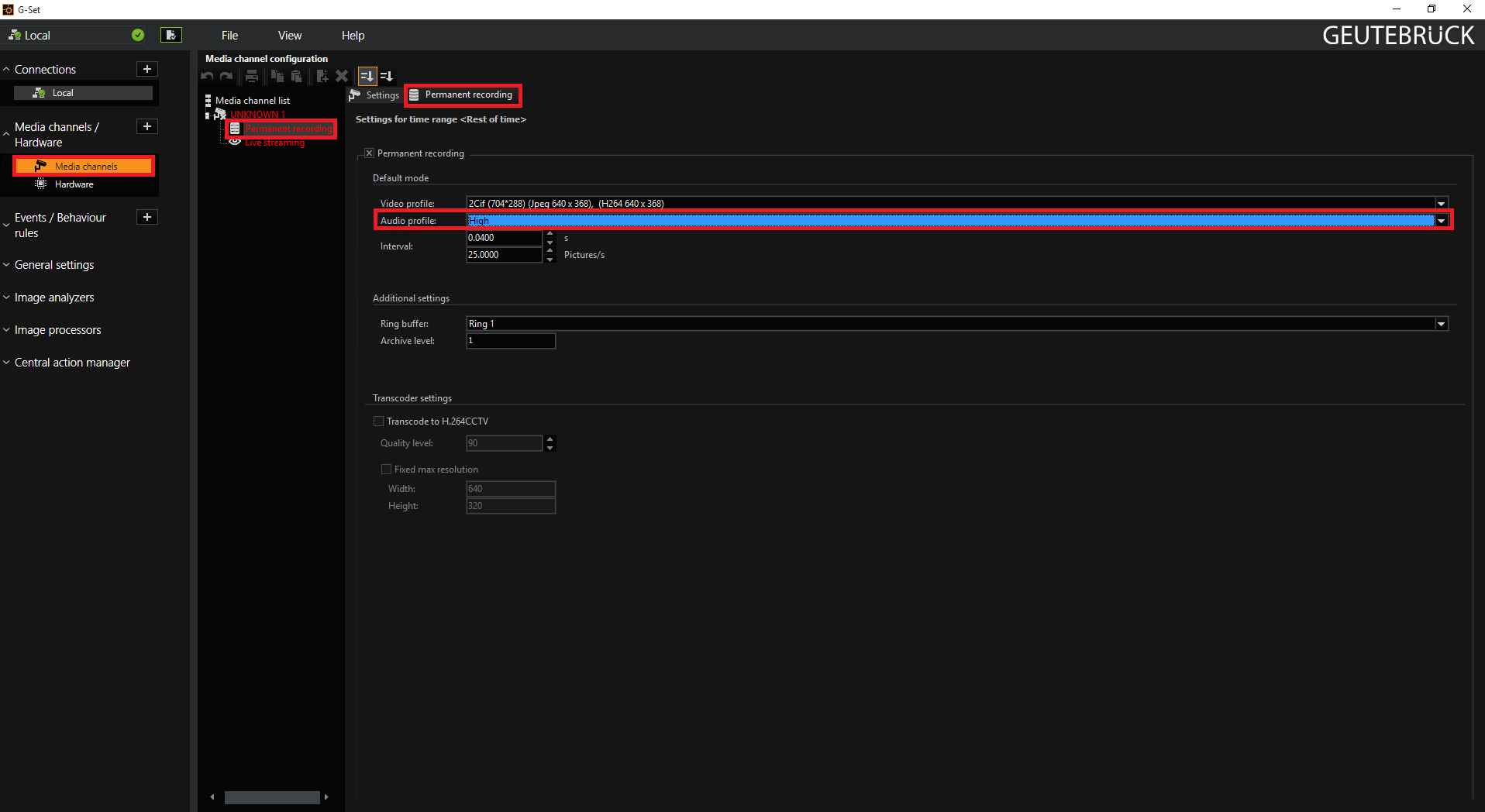This screenshot has height=812, width=1485.
Task: Uncheck the Permanent recording checkbox
Action: pyautogui.click(x=369, y=153)
